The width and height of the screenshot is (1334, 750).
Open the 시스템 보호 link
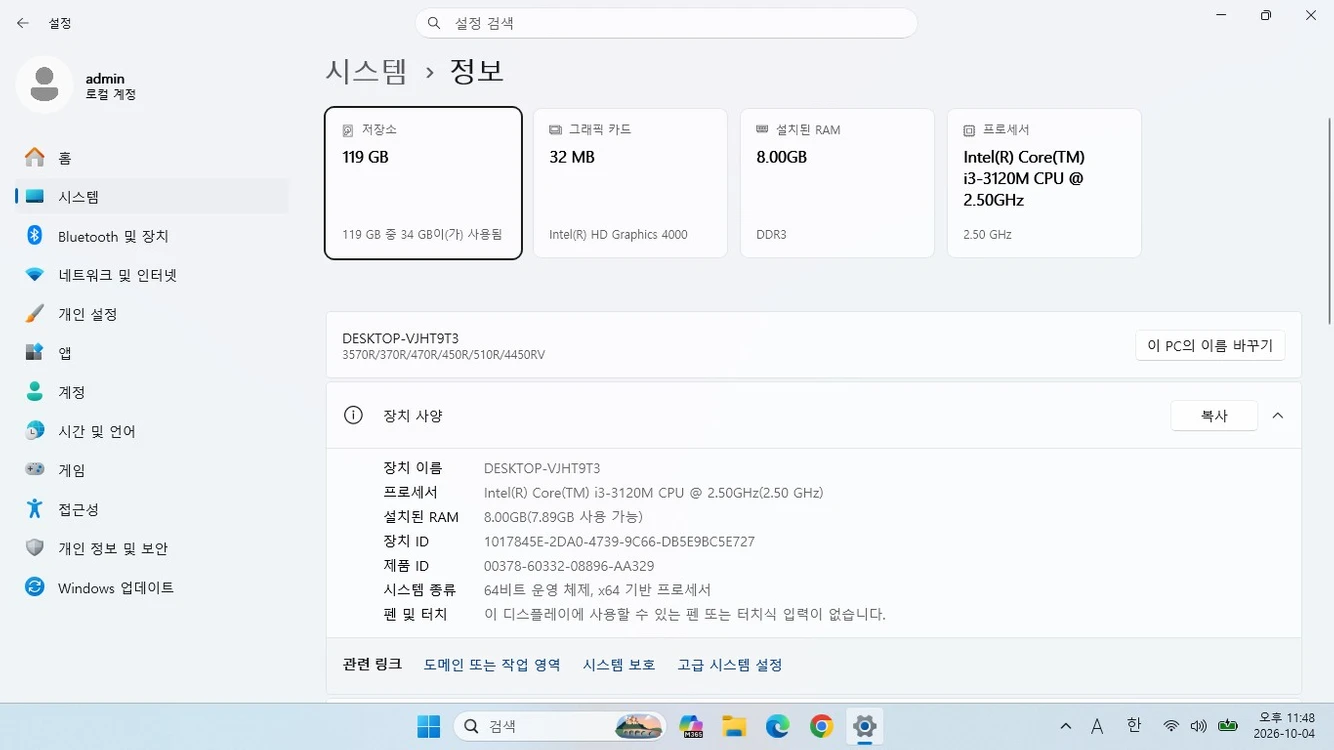(x=619, y=665)
